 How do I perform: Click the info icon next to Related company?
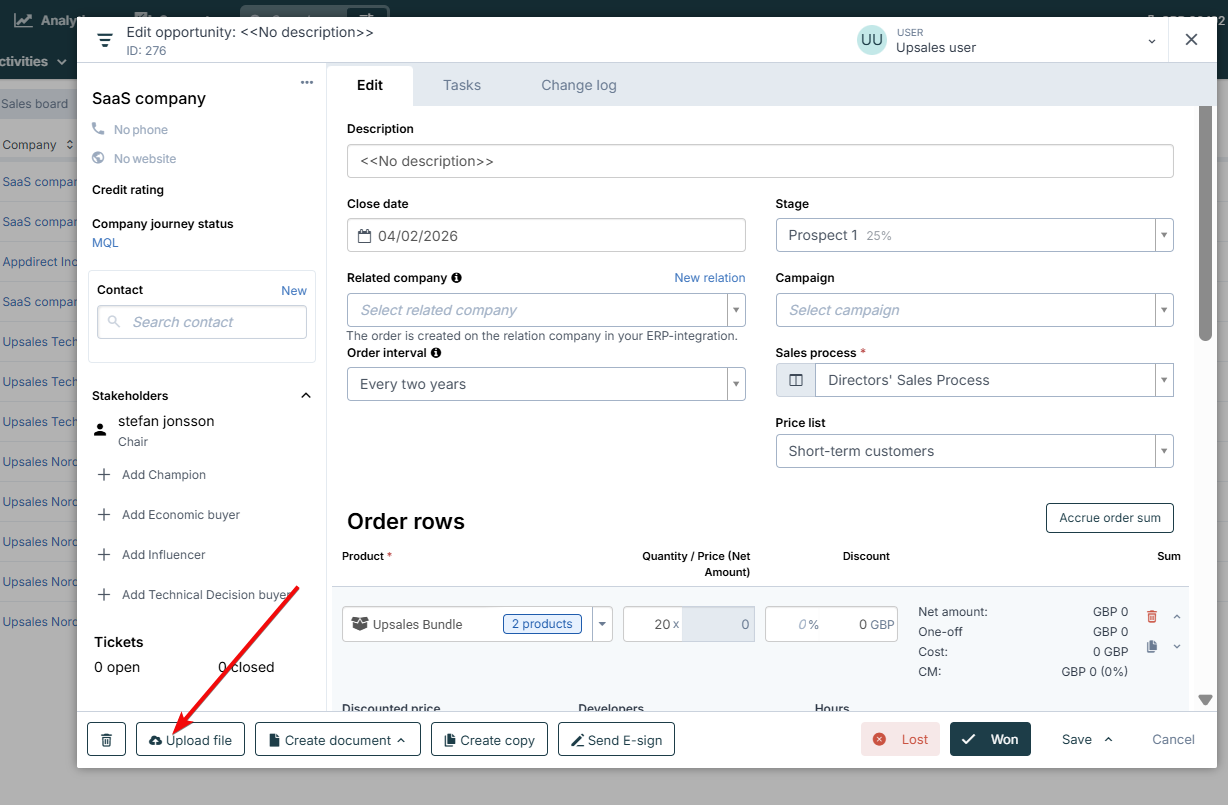[x=456, y=278]
